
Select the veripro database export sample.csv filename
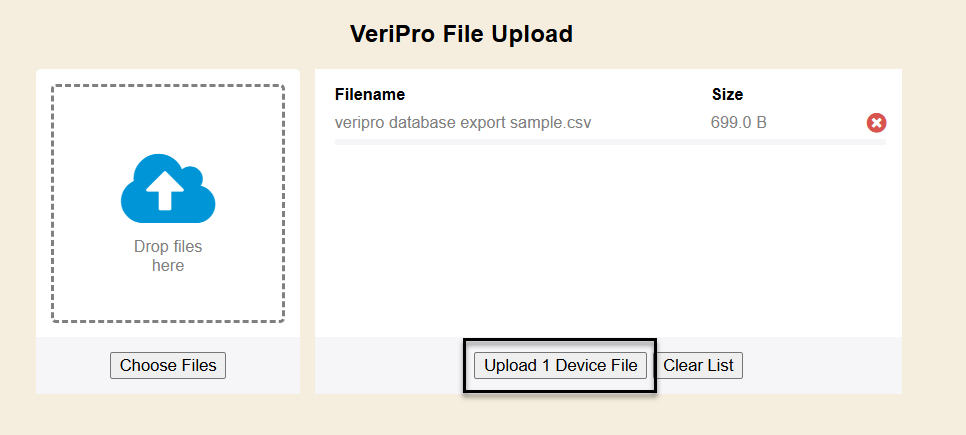(463, 123)
